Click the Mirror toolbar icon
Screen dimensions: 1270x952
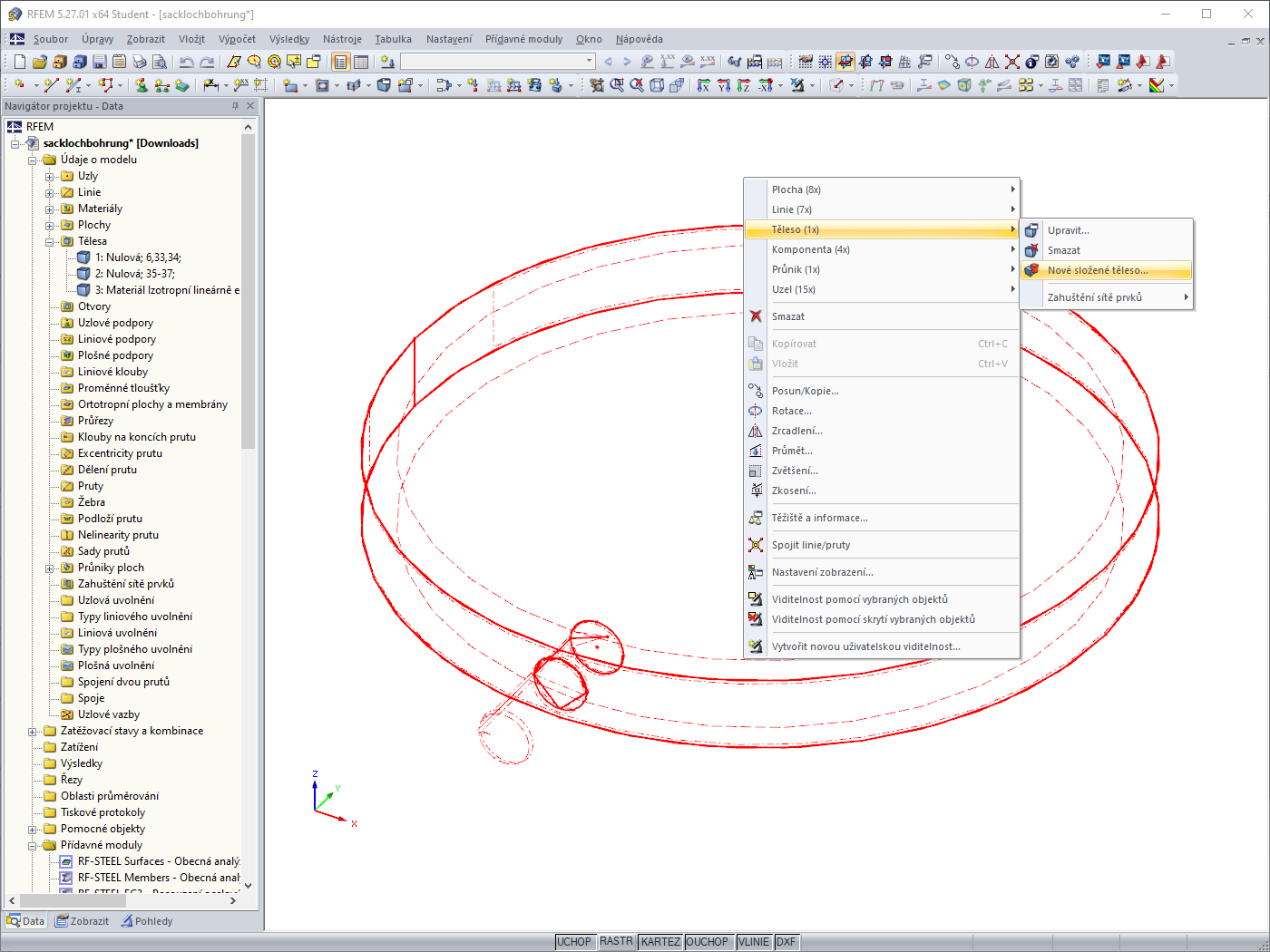click(992, 62)
